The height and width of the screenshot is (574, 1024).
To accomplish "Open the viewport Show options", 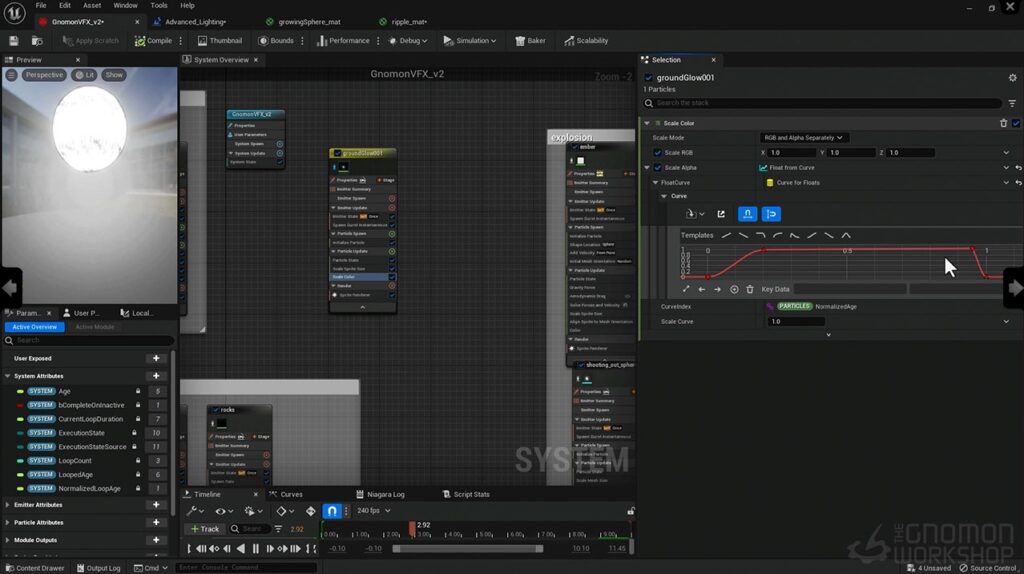I will click(x=114, y=75).
